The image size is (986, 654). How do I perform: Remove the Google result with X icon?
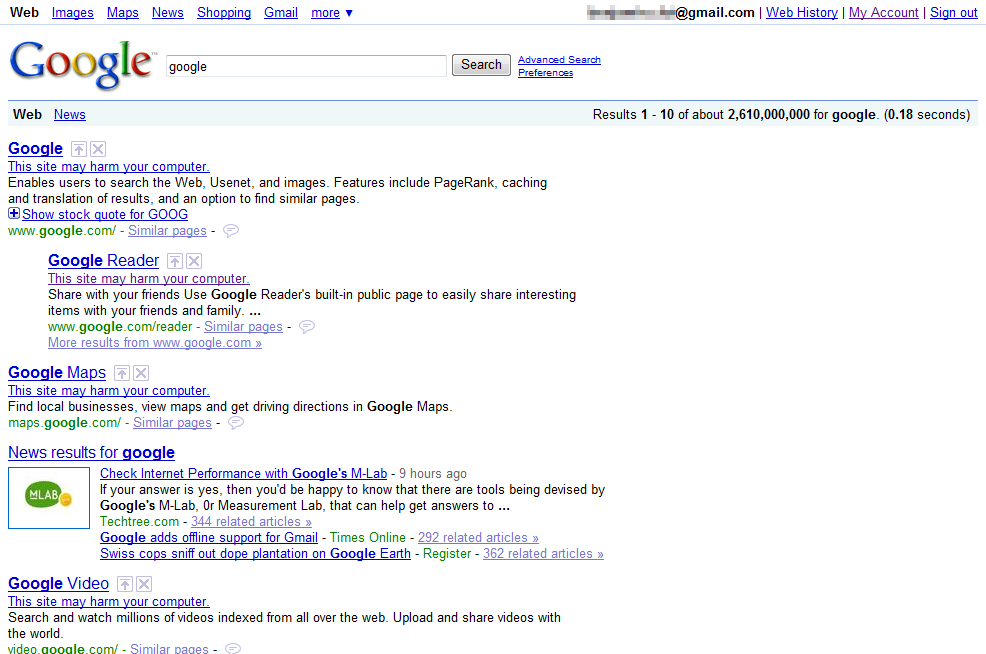[98, 149]
